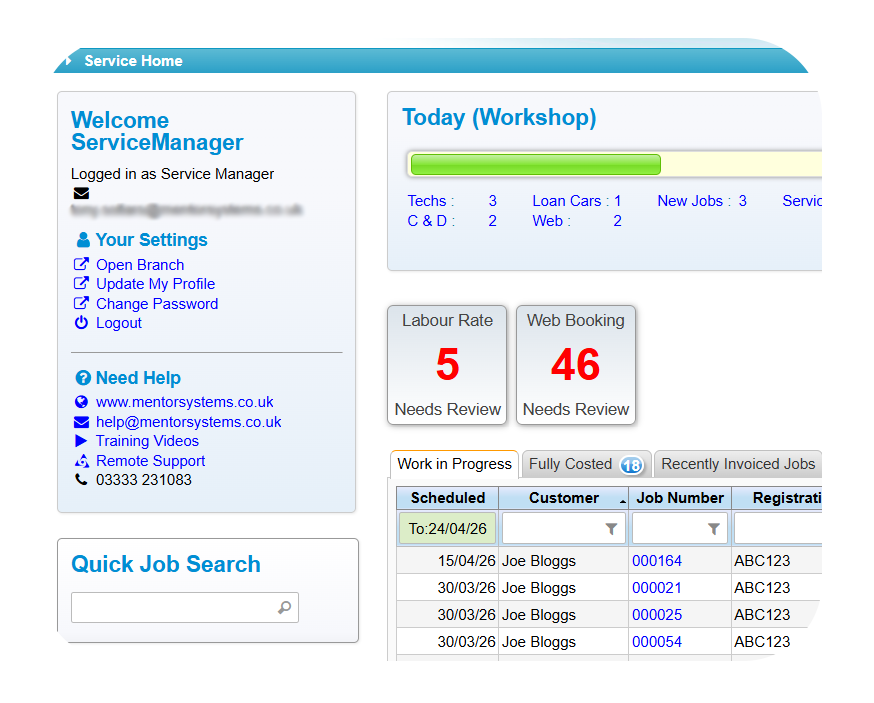Click the icon next to Update My Profile
The height and width of the screenshot is (703, 874).
(x=81, y=284)
